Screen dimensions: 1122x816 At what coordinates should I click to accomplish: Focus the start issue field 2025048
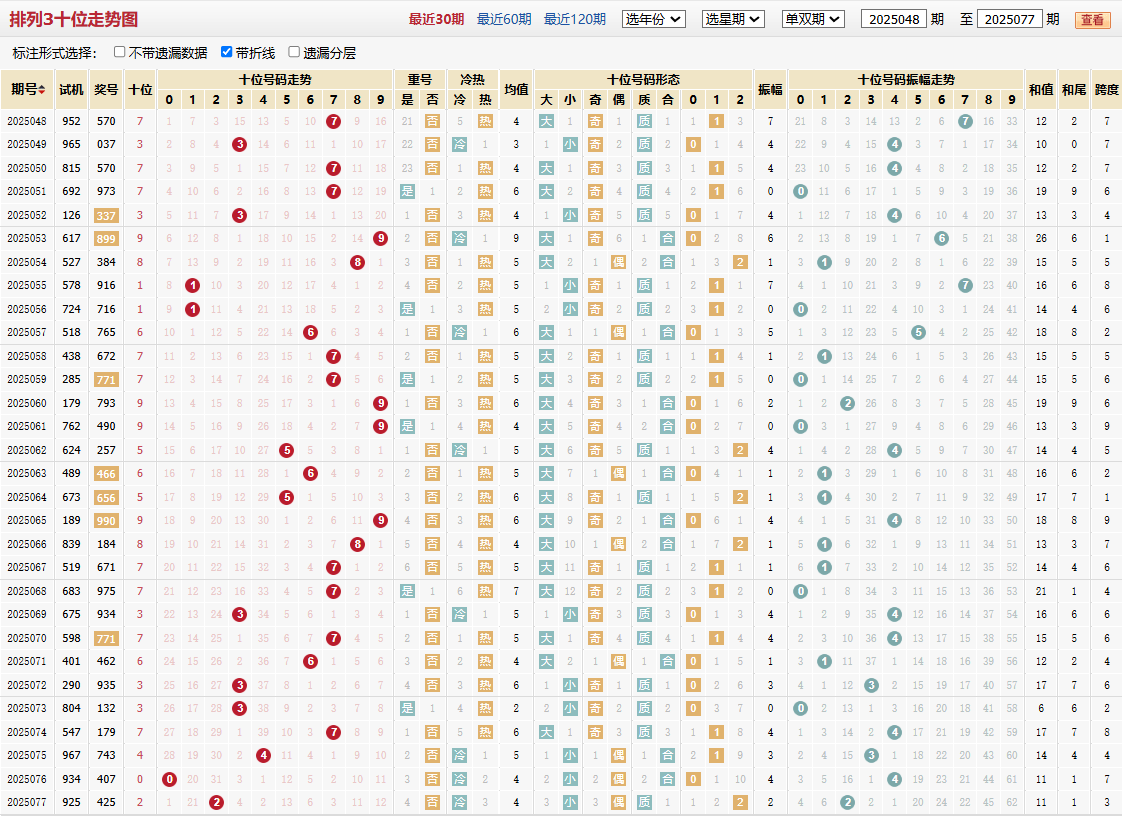click(894, 19)
